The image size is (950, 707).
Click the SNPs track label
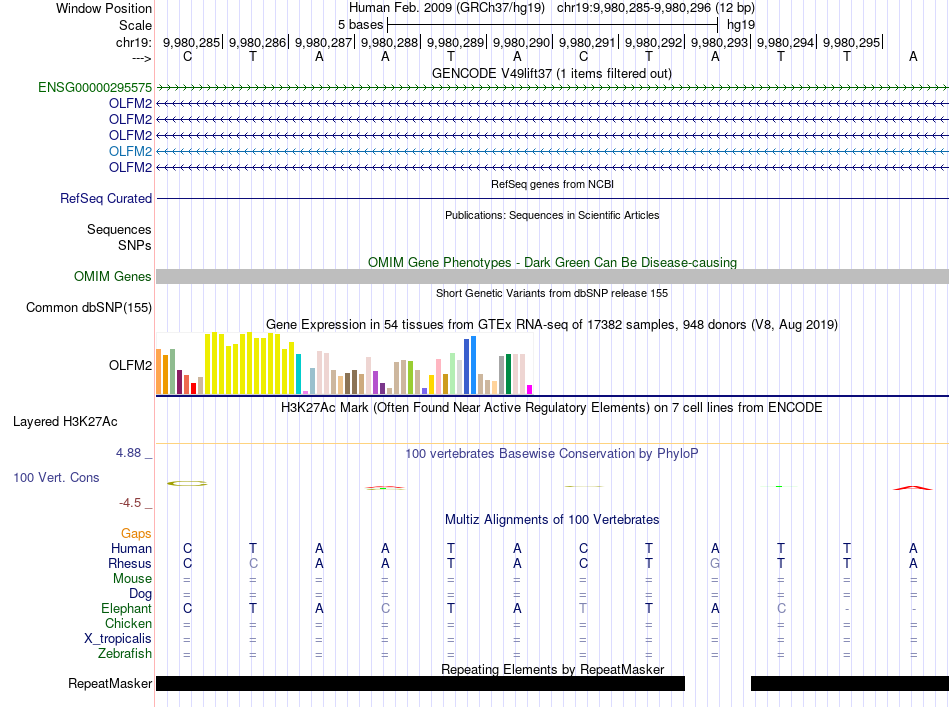tap(135, 245)
